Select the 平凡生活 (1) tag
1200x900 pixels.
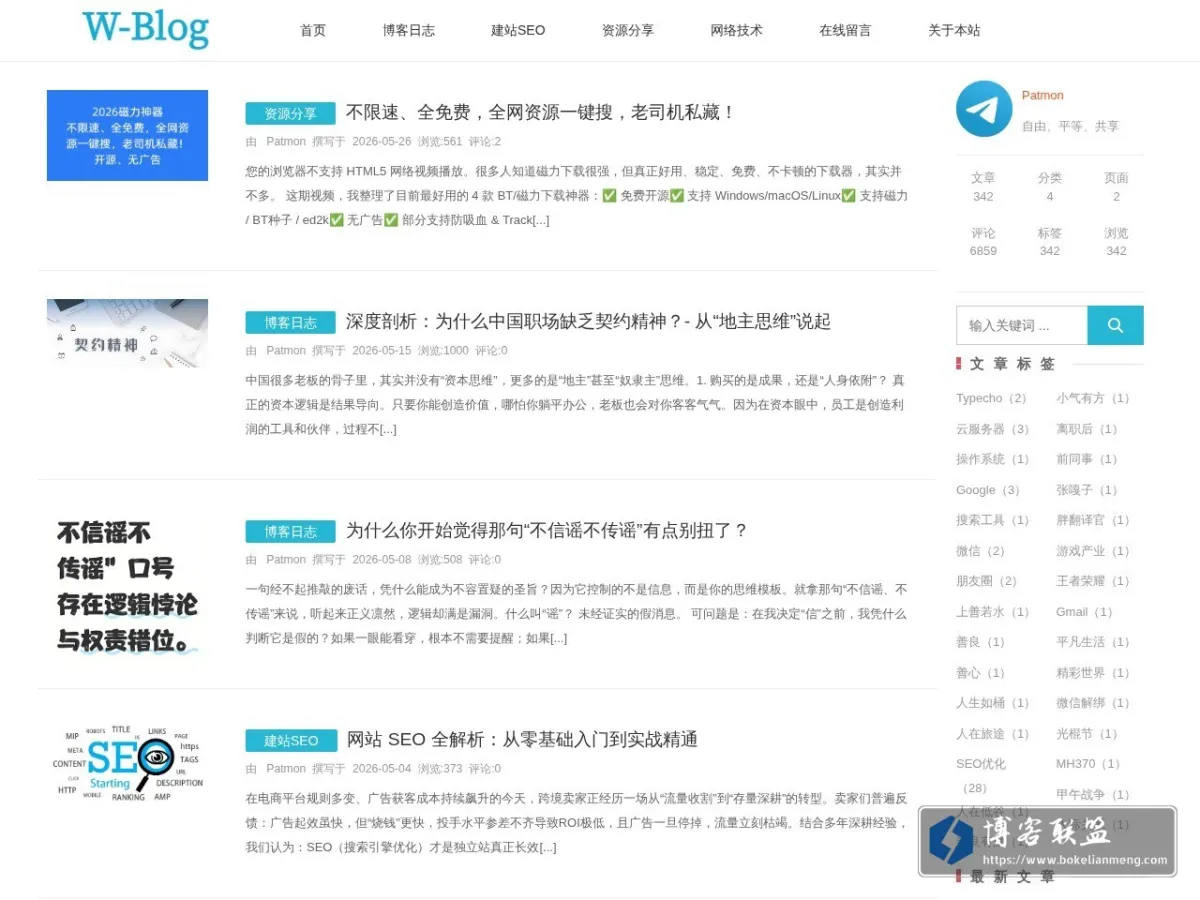[x=1092, y=642]
